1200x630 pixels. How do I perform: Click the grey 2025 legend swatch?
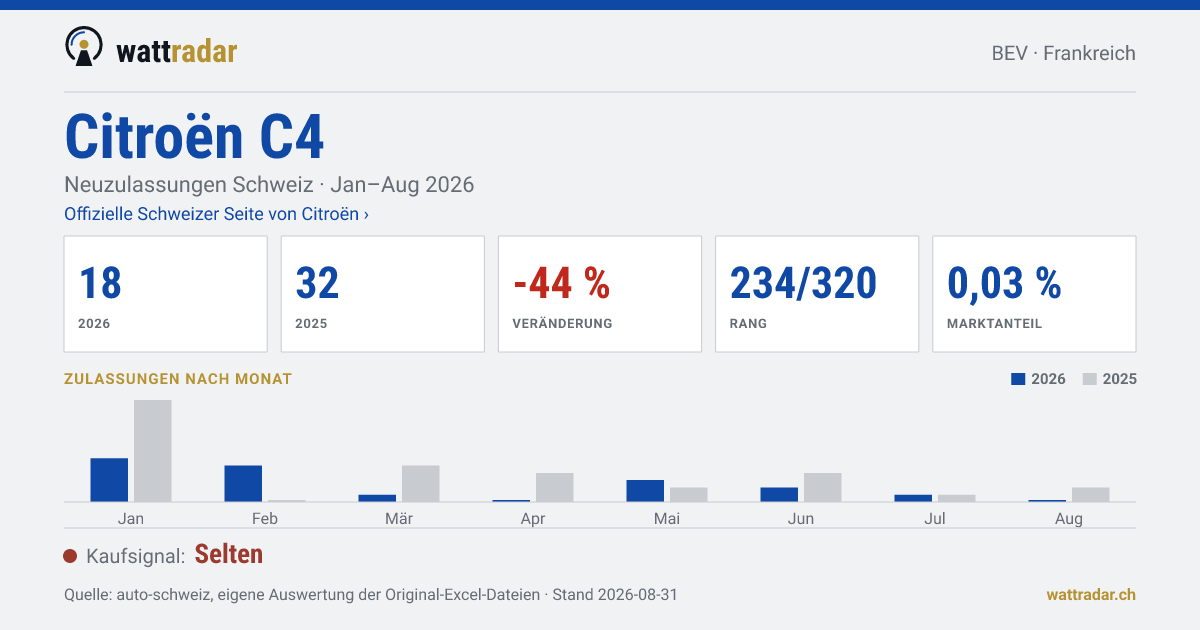pyautogui.click(x=1090, y=379)
